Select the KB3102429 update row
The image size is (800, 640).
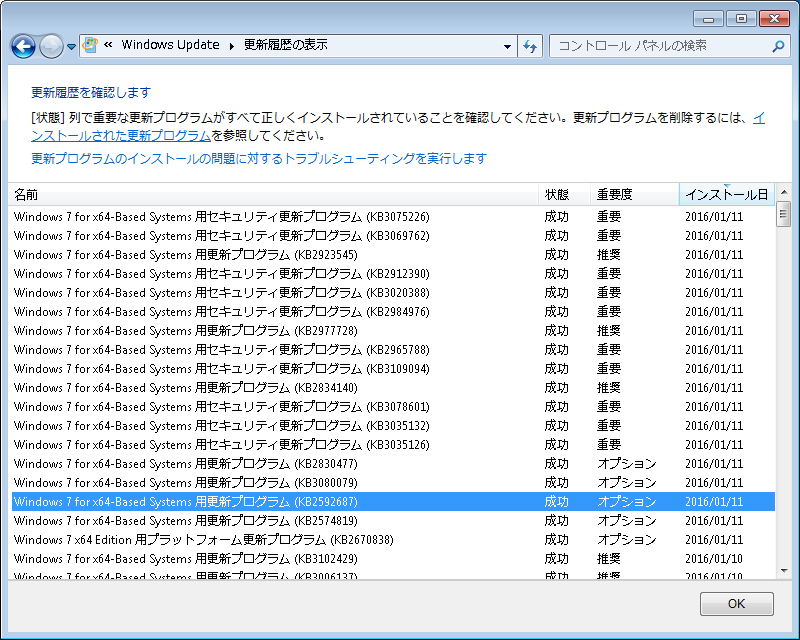[x=393, y=558]
